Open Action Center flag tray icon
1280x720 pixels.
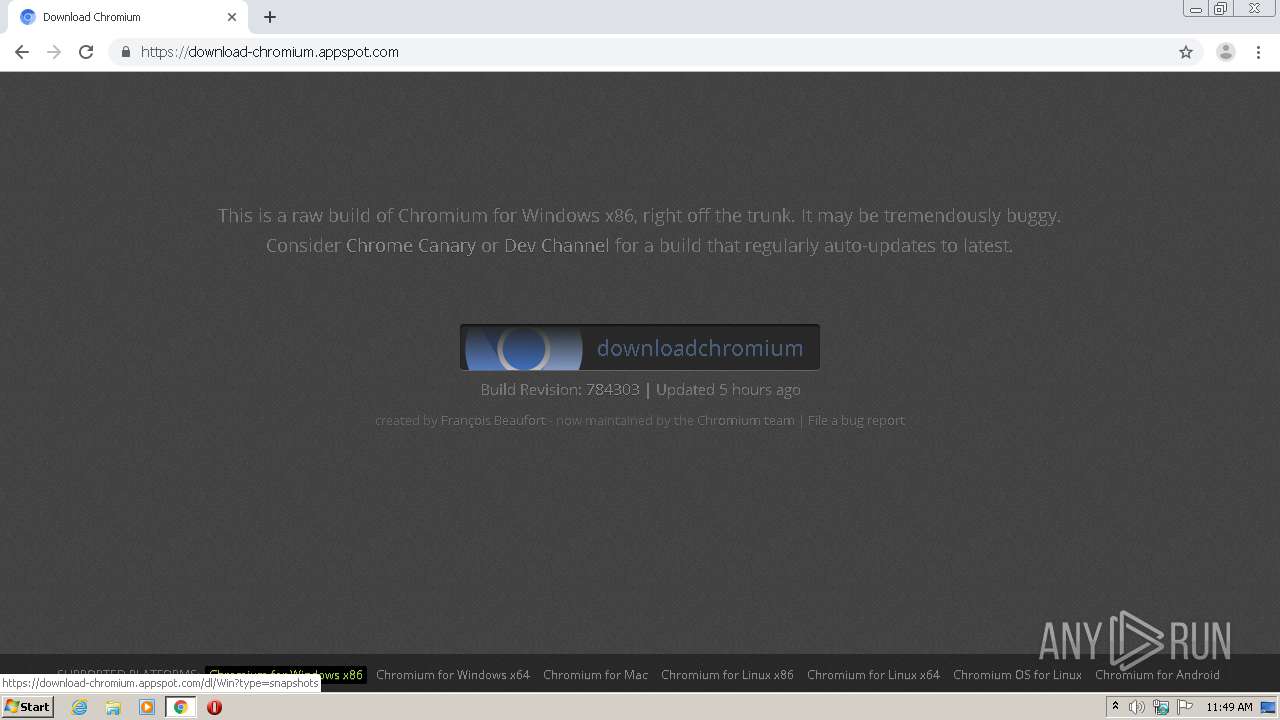point(1185,707)
